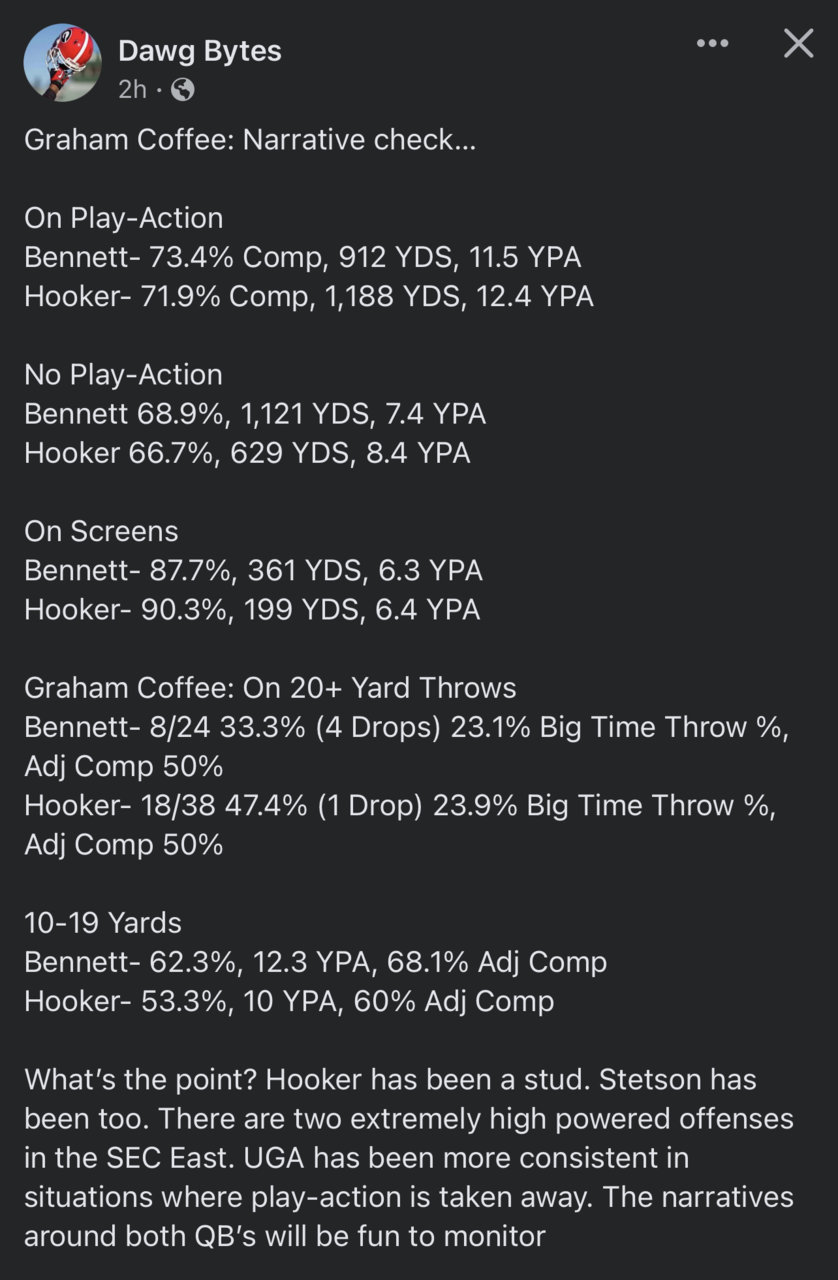The image size is (838, 1280).
Task: Click the globe public audience icon
Action: (x=183, y=90)
